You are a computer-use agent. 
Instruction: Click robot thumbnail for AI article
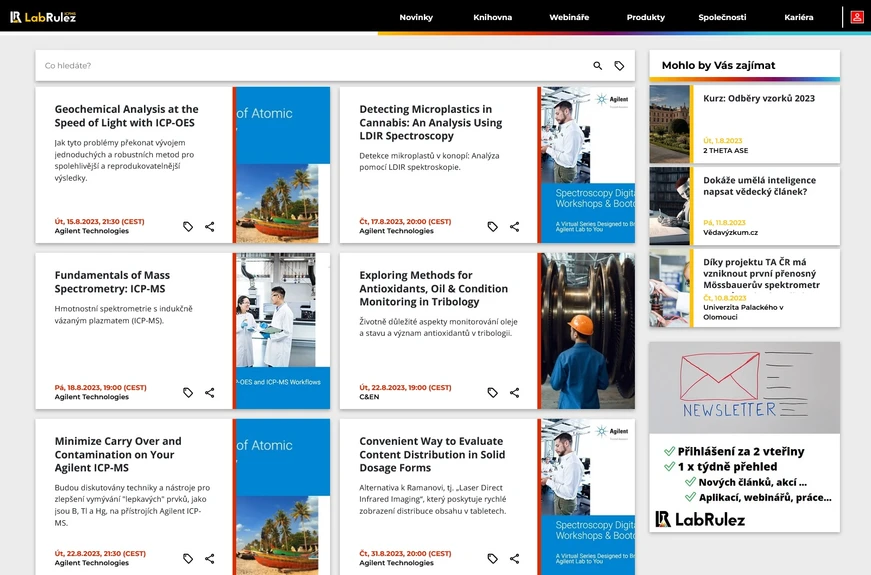pos(669,206)
